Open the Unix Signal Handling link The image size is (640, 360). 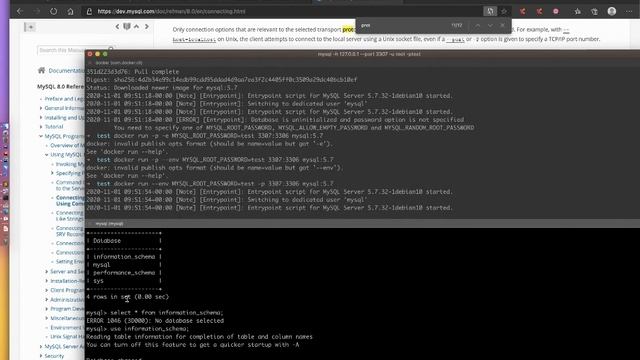[67, 337]
